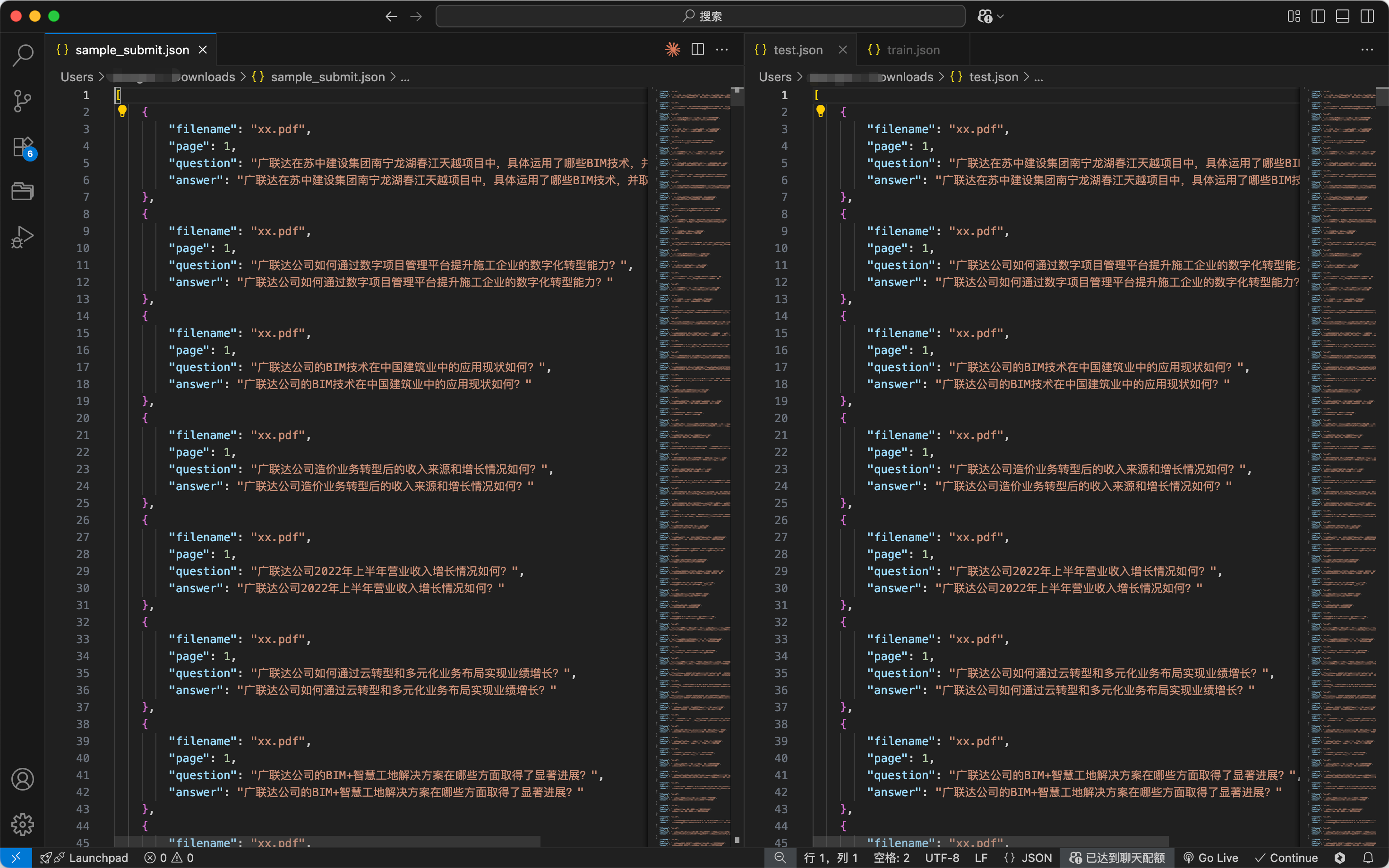Toggle the secondary side bar
Screen dimensions: 1389x868
tap(1367, 16)
